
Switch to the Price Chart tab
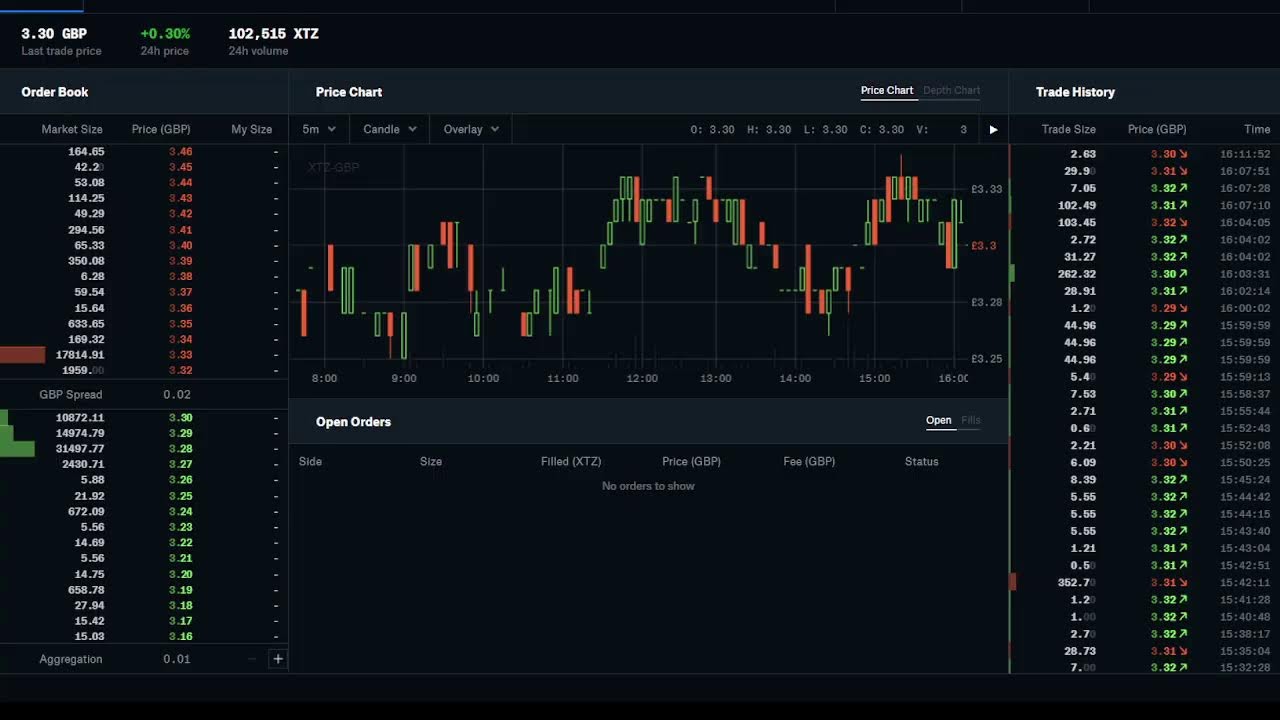pos(887,90)
